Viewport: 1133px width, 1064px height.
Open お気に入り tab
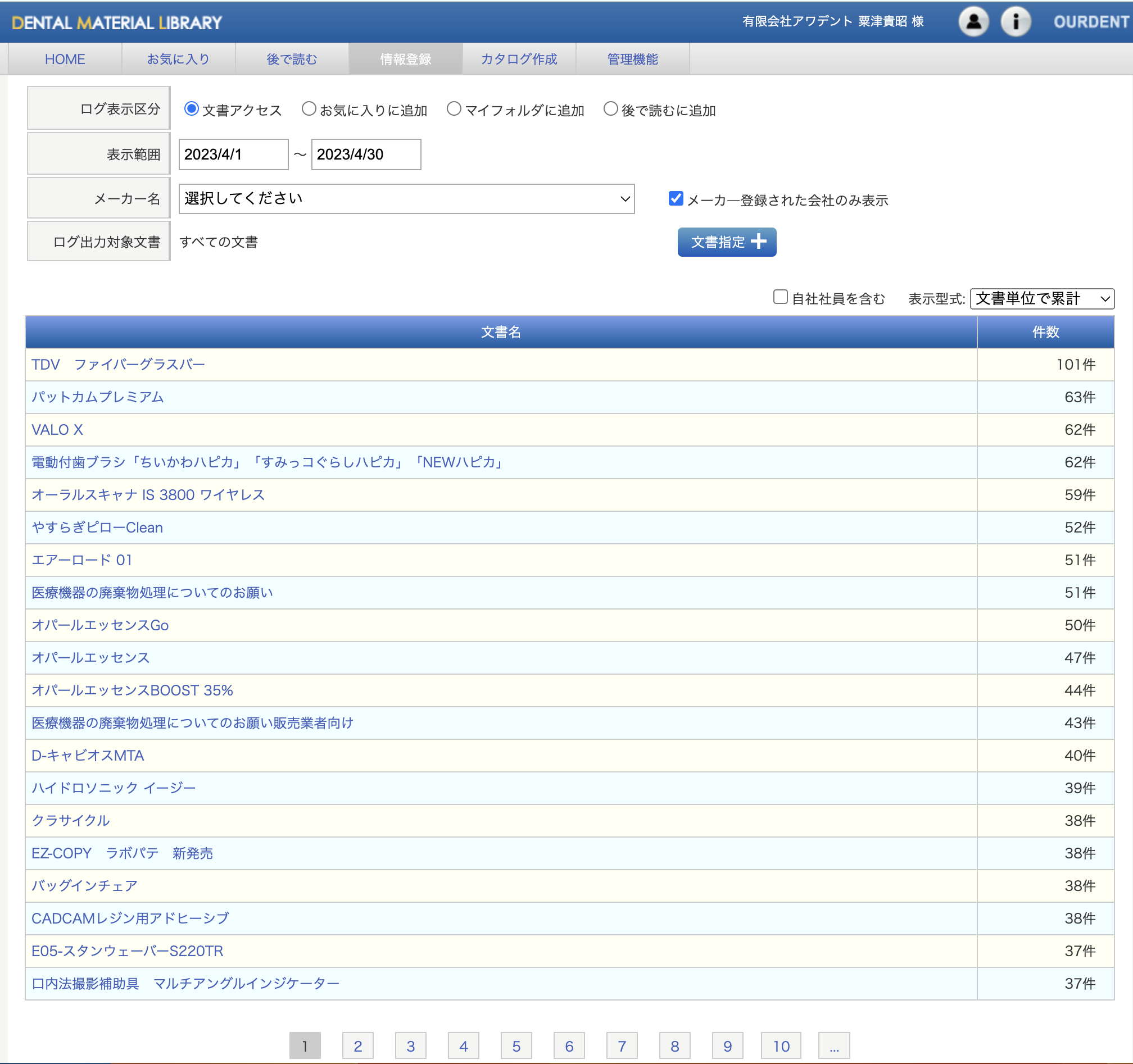(x=178, y=59)
